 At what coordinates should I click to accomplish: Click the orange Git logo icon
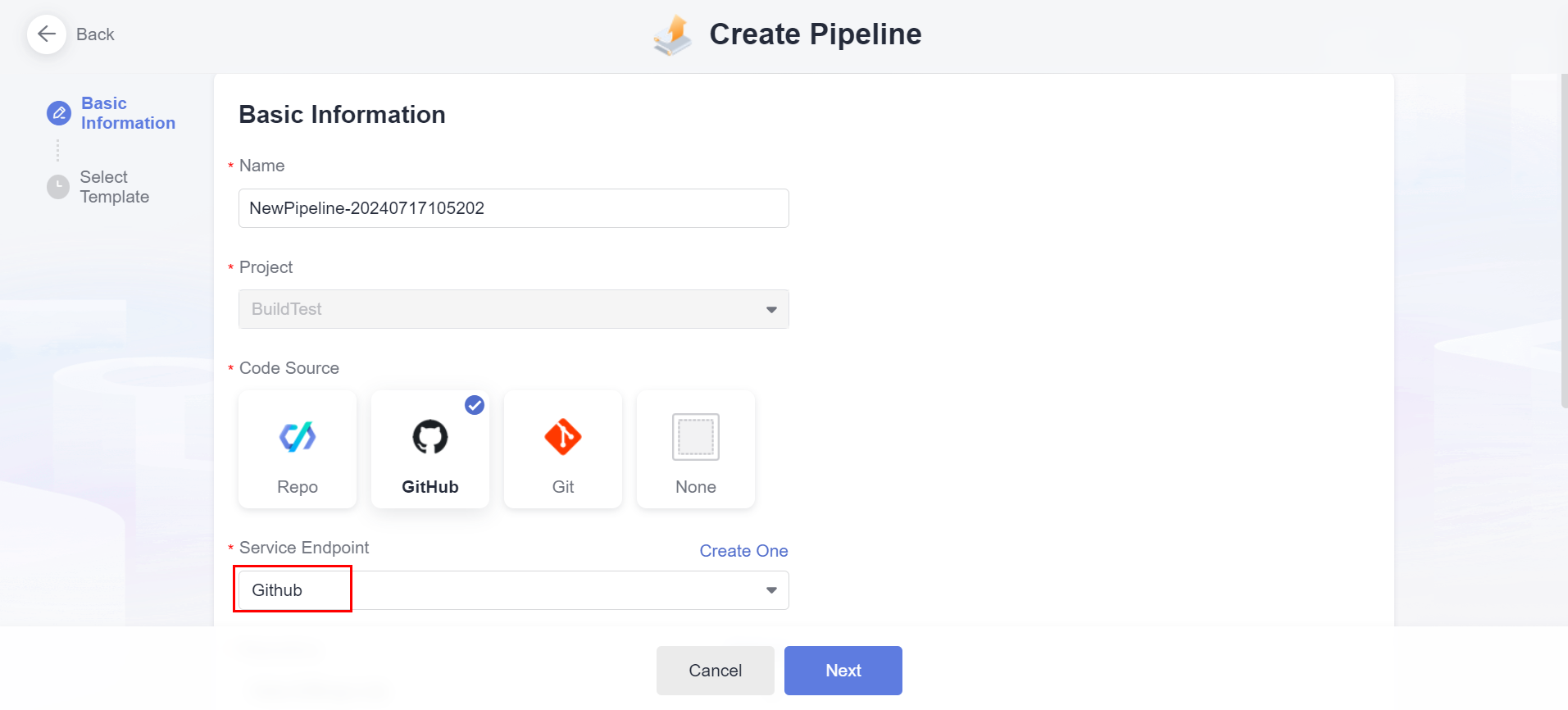pyautogui.click(x=563, y=437)
